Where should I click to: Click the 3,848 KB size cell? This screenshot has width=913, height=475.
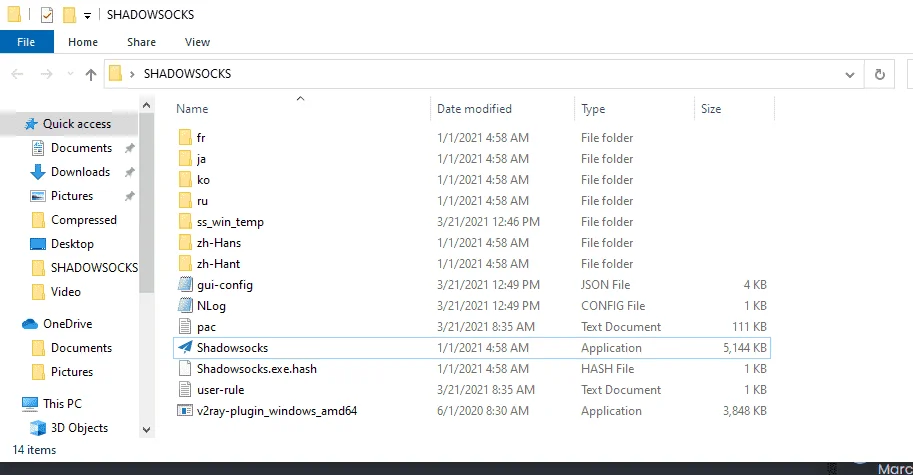745,411
